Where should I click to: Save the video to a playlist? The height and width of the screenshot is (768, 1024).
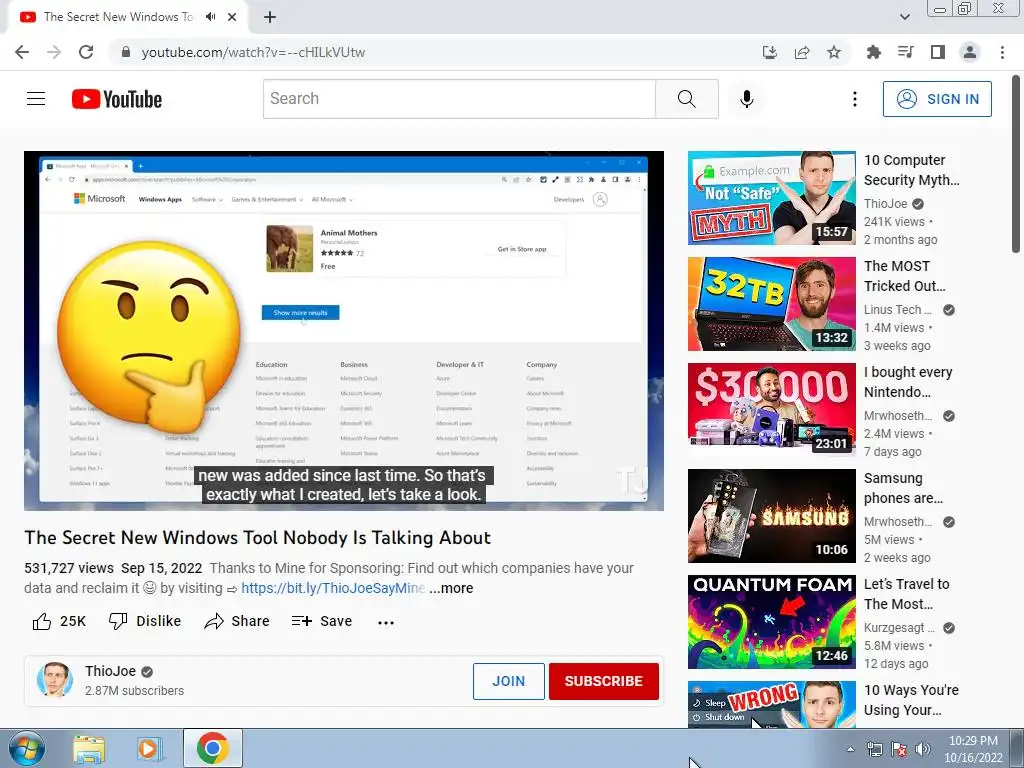[x=322, y=621]
